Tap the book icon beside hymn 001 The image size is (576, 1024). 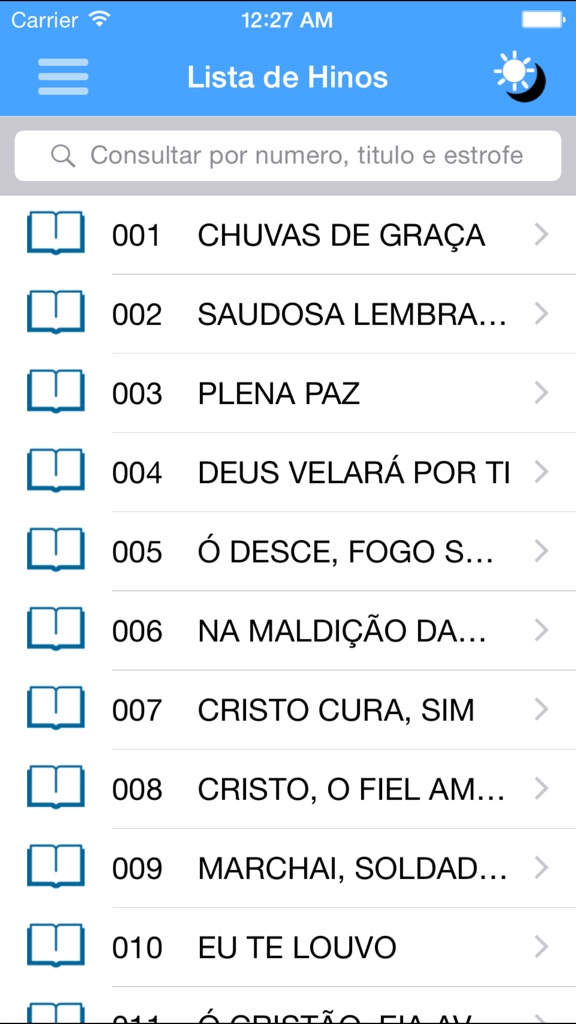pos(55,234)
